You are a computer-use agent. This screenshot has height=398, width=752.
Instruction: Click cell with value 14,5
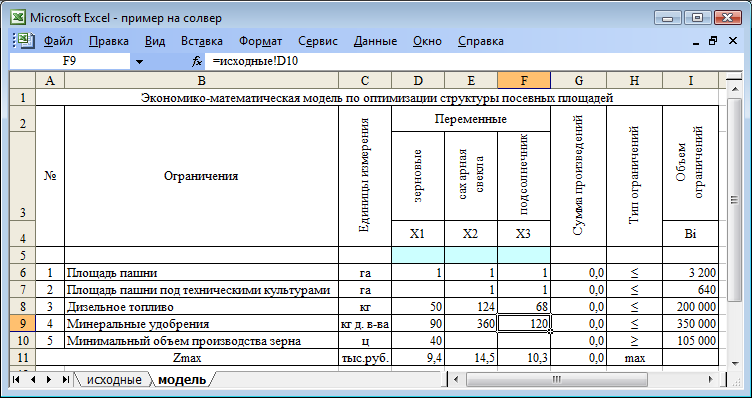(x=471, y=357)
